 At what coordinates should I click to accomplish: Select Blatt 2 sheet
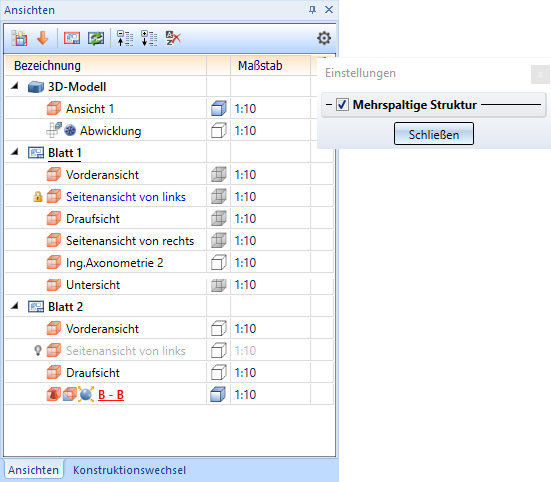[x=65, y=307]
